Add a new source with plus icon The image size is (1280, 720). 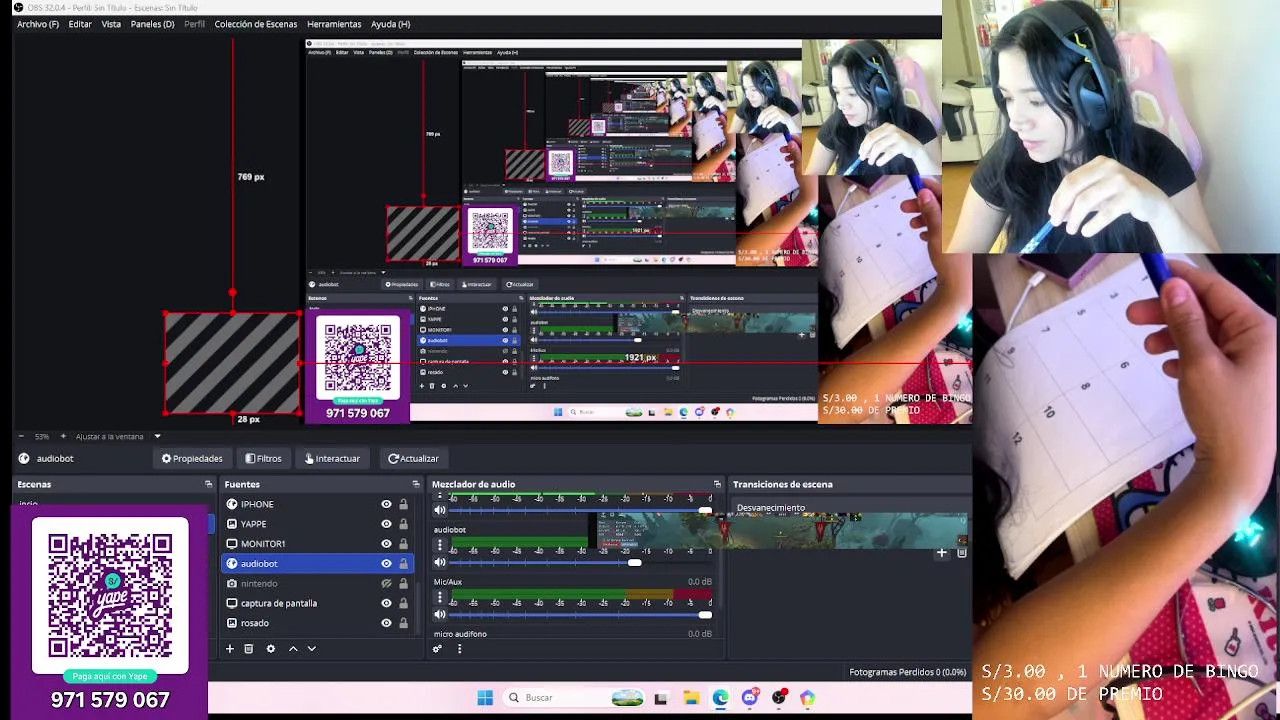tap(229, 649)
